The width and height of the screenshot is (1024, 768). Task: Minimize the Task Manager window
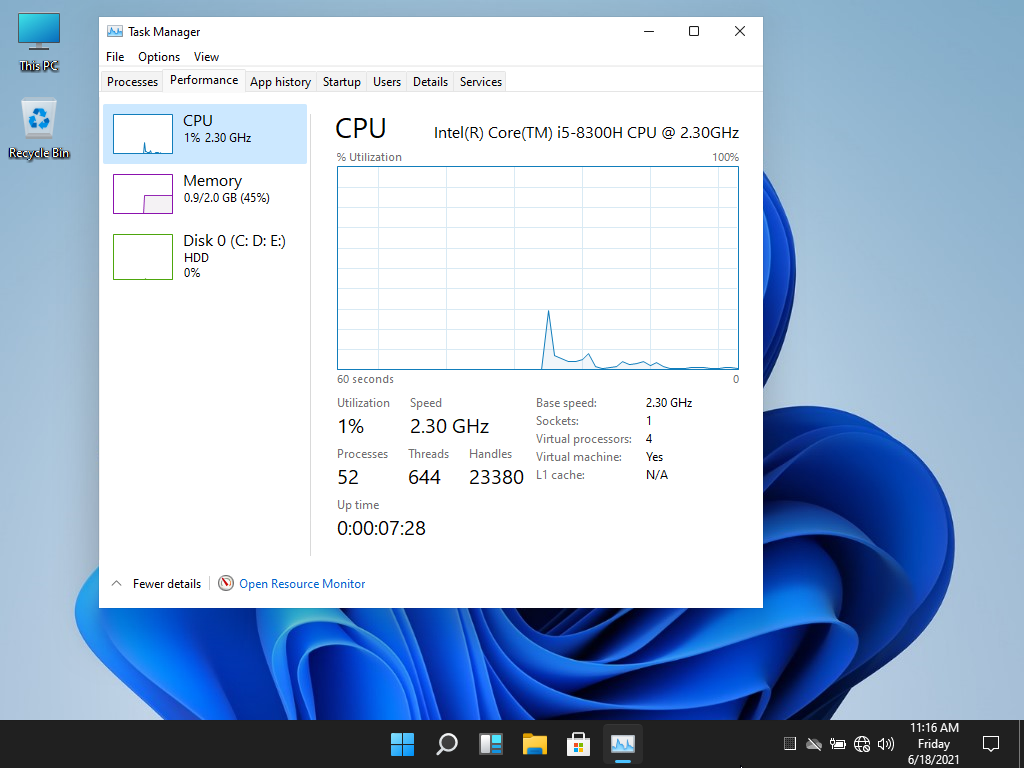tap(649, 31)
